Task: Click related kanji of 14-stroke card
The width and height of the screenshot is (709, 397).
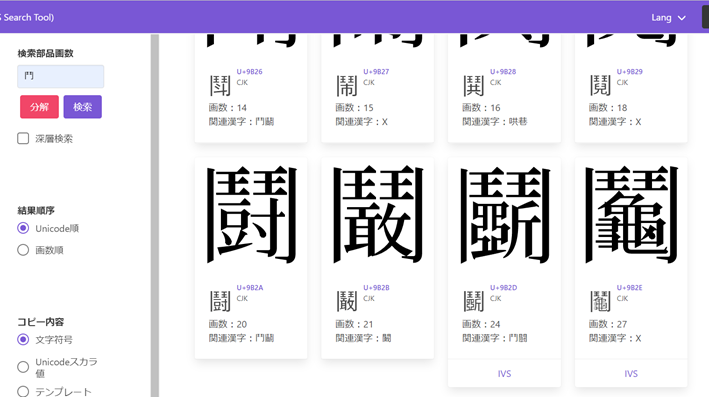Action: point(265,122)
